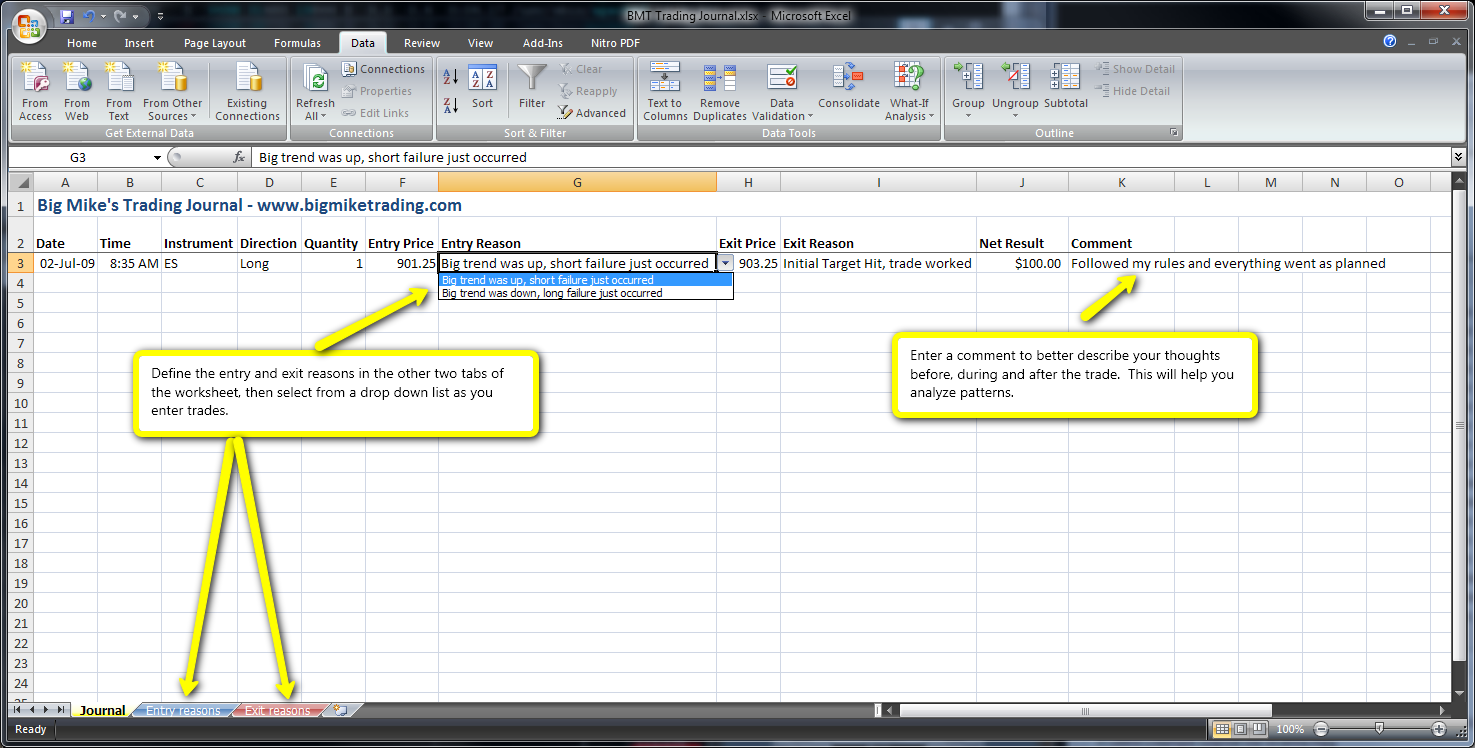
Task: Select row 3 header
Action: (x=20, y=263)
